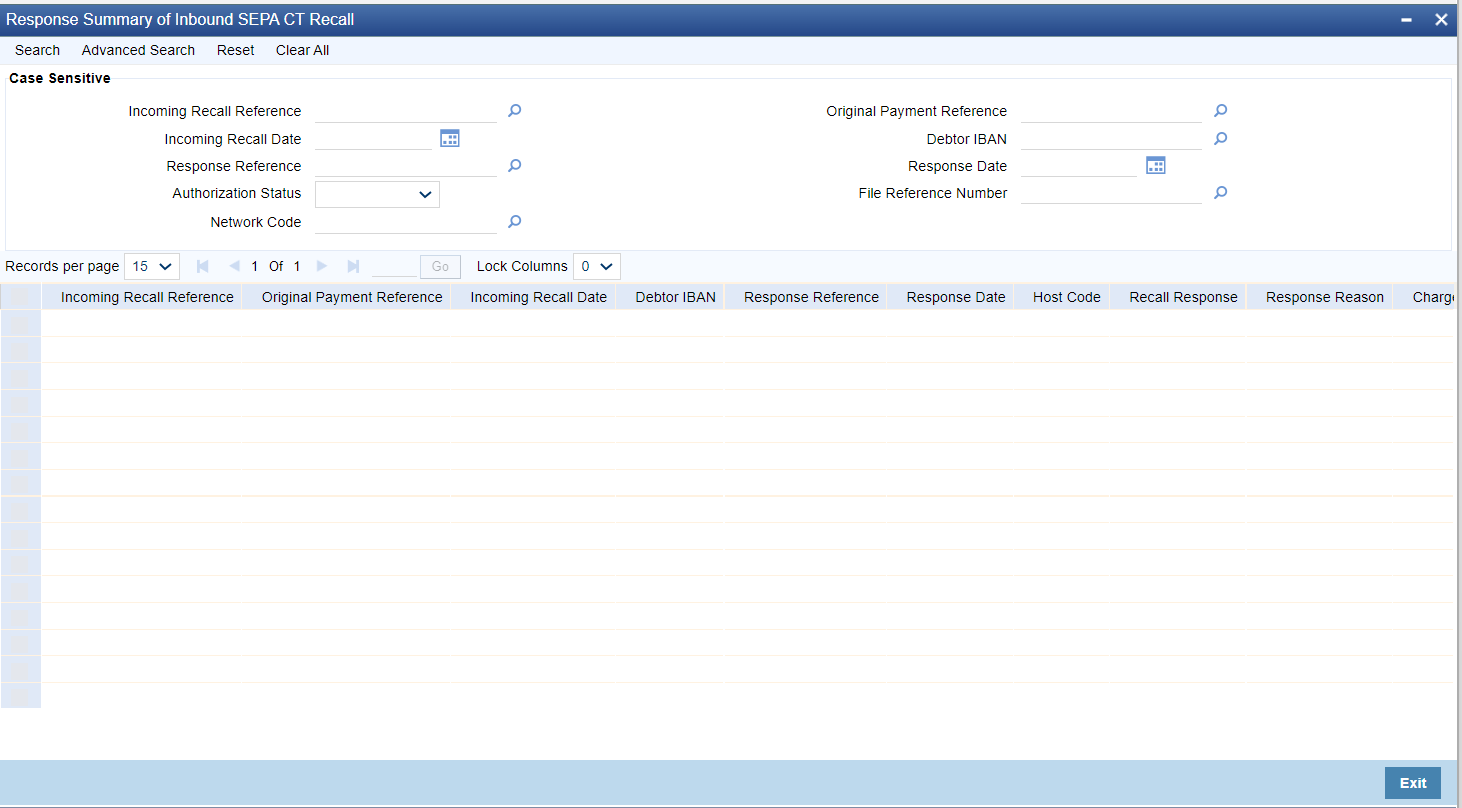Viewport: 1462px width, 808px height.
Task: Open lookup for Debtor IBAN
Action: pyautogui.click(x=1220, y=139)
